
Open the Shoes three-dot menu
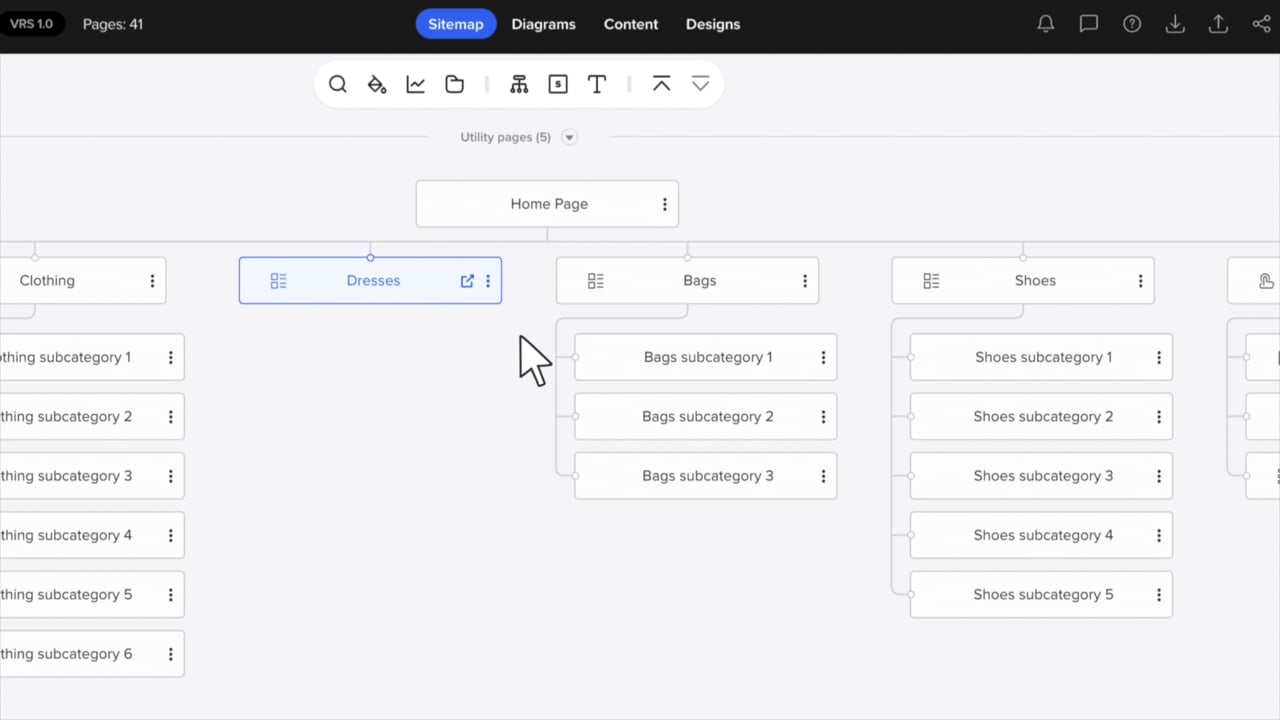(x=1140, y=281)
